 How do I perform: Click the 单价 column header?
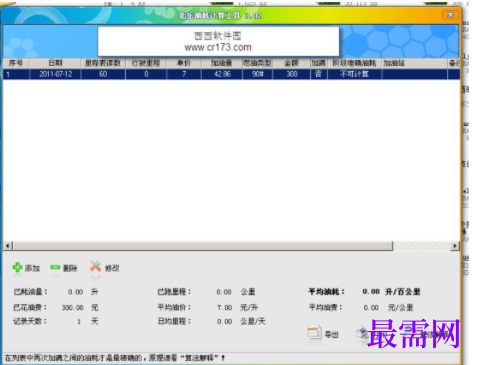click(x=184, y=63)
